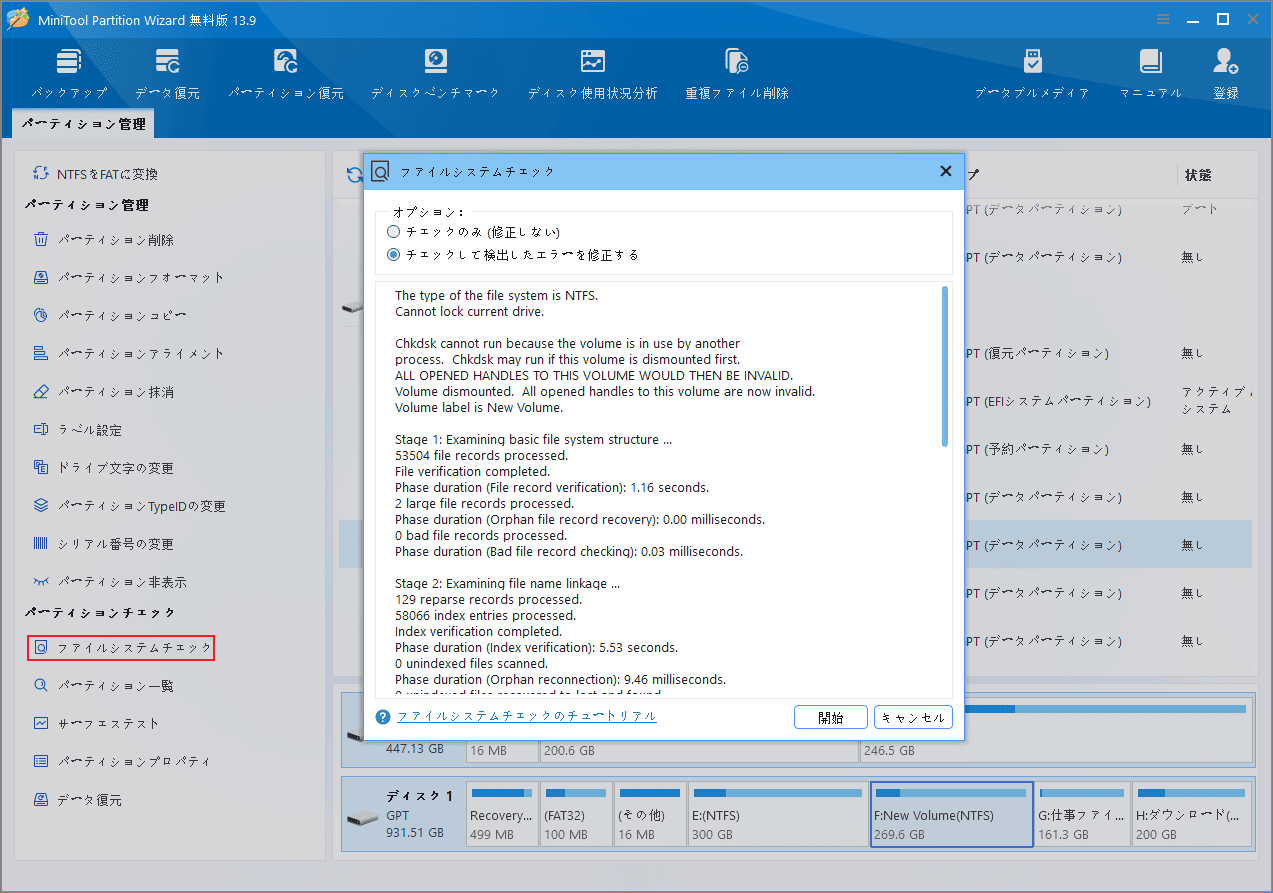The width and height of the screenshot is (1273, 893).
Task: Launch パーティション復元 partition recovery
Action: pyautogui.click(x=286, y=74)
